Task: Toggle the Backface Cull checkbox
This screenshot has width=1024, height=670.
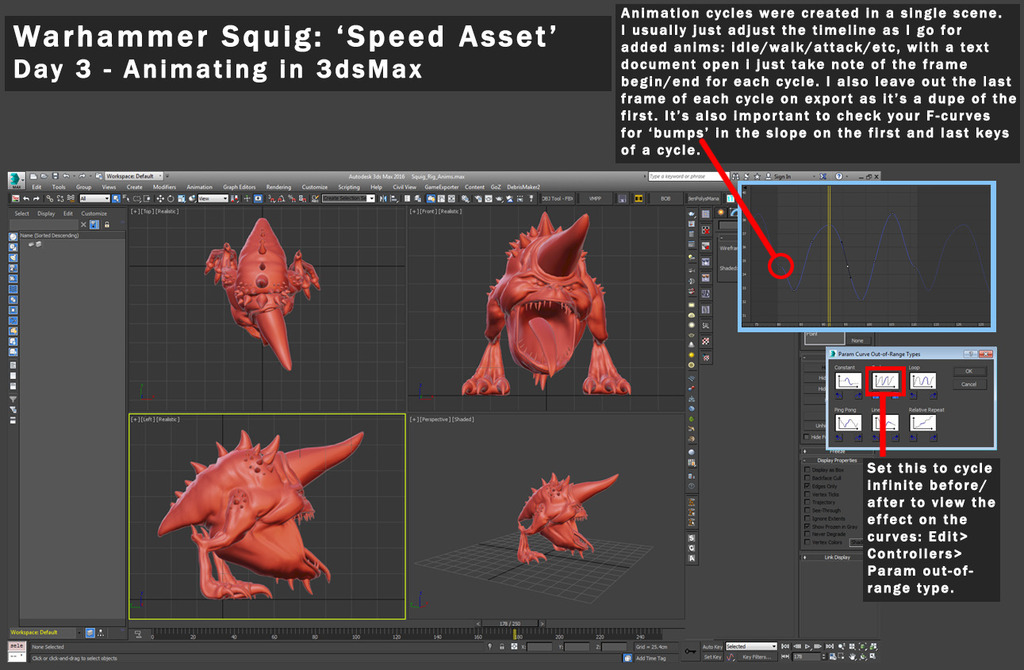Action: (807, 478)
